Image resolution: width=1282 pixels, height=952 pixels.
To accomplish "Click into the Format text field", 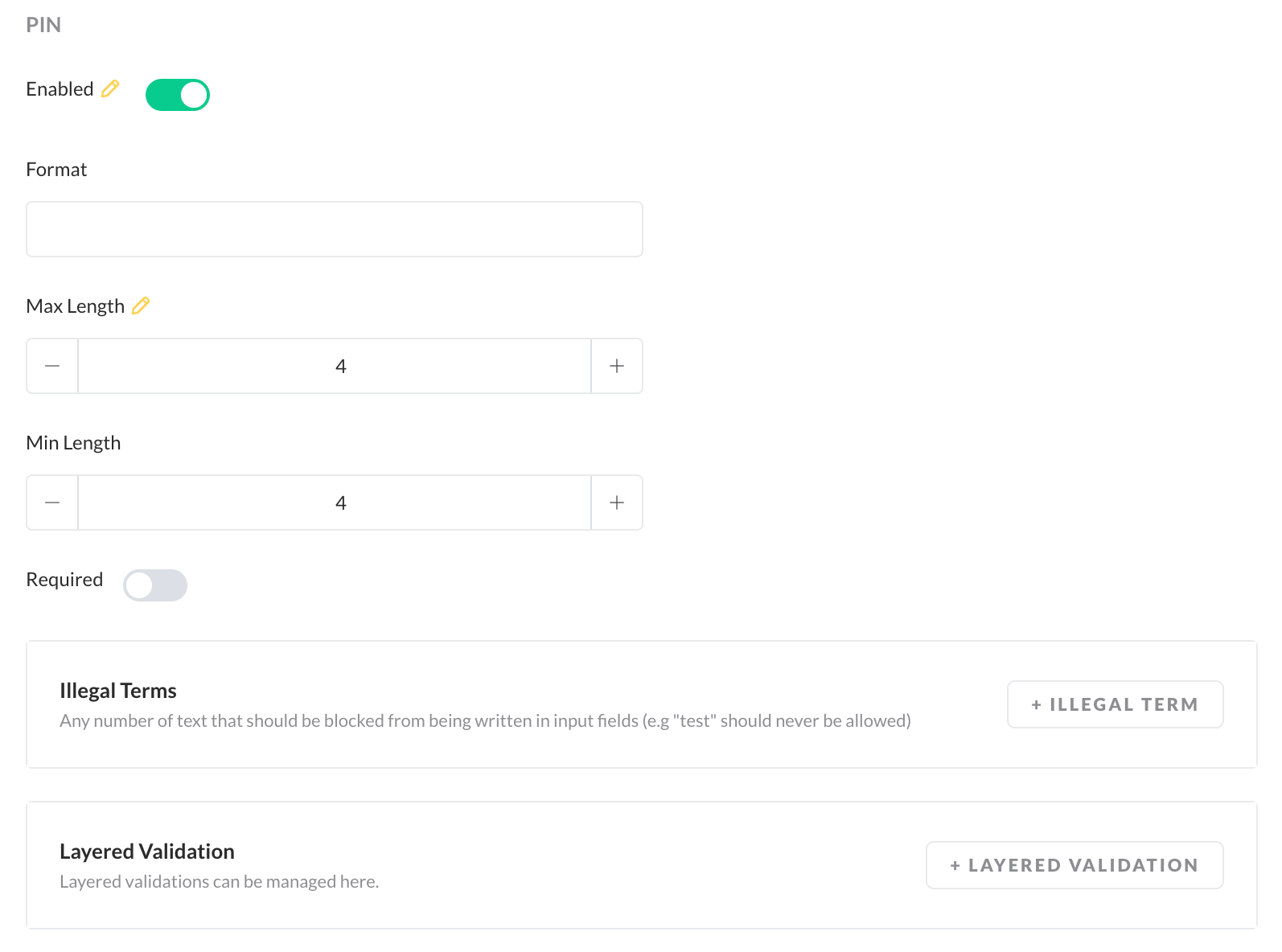I will click(334, 229).
